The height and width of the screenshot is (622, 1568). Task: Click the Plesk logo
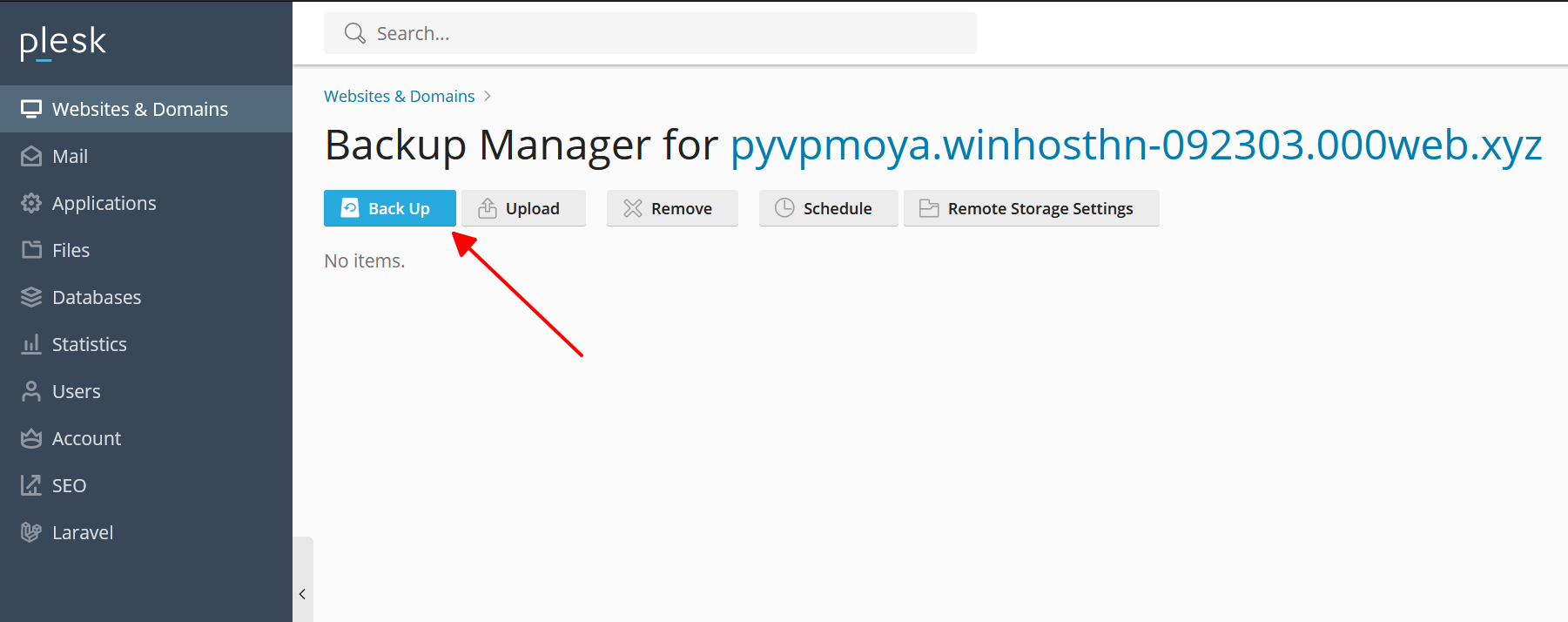click(x=63, y=42)
